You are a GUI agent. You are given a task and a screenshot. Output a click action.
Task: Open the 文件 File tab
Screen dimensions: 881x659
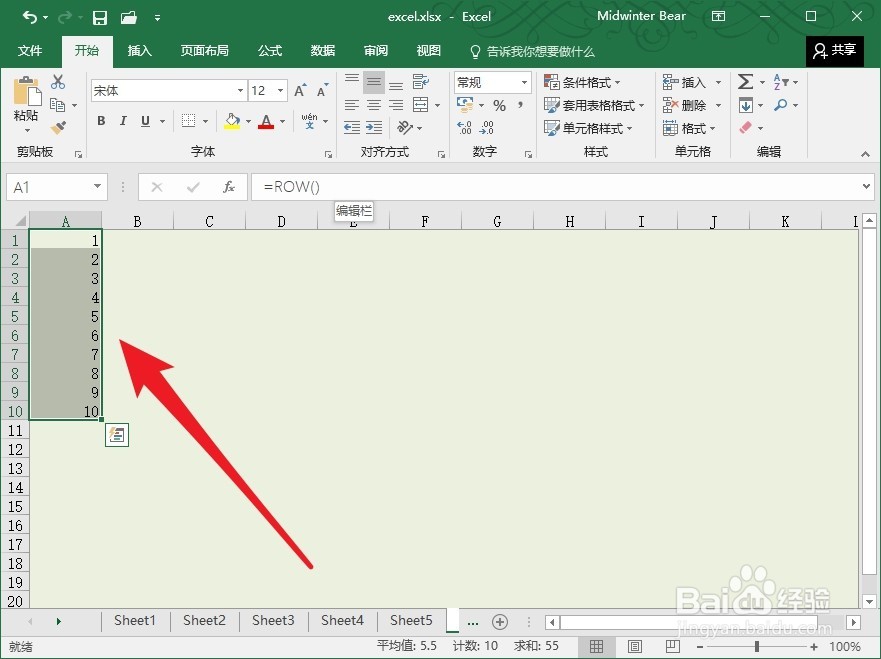point(30,51)
